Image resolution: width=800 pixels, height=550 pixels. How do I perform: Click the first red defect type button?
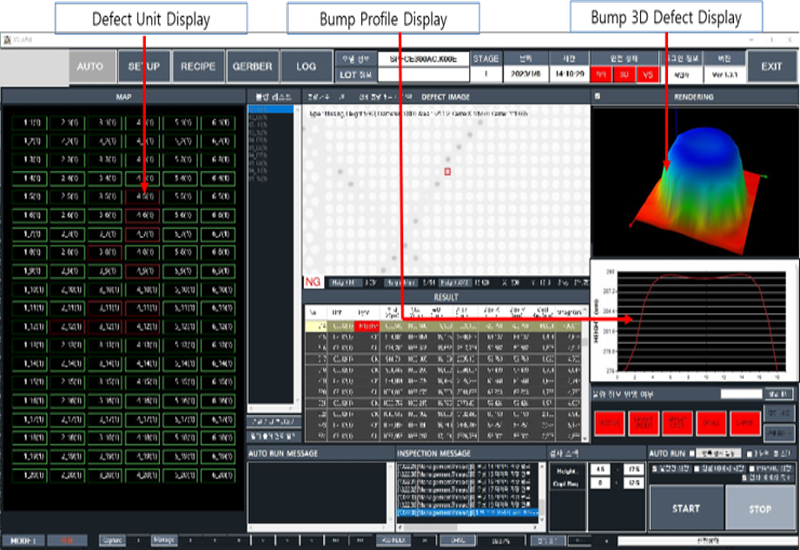coord(609,423)
